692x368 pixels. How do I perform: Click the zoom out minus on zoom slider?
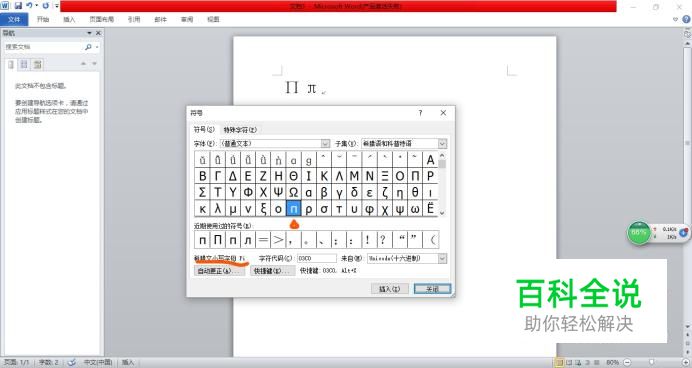(x=627, y=362)
